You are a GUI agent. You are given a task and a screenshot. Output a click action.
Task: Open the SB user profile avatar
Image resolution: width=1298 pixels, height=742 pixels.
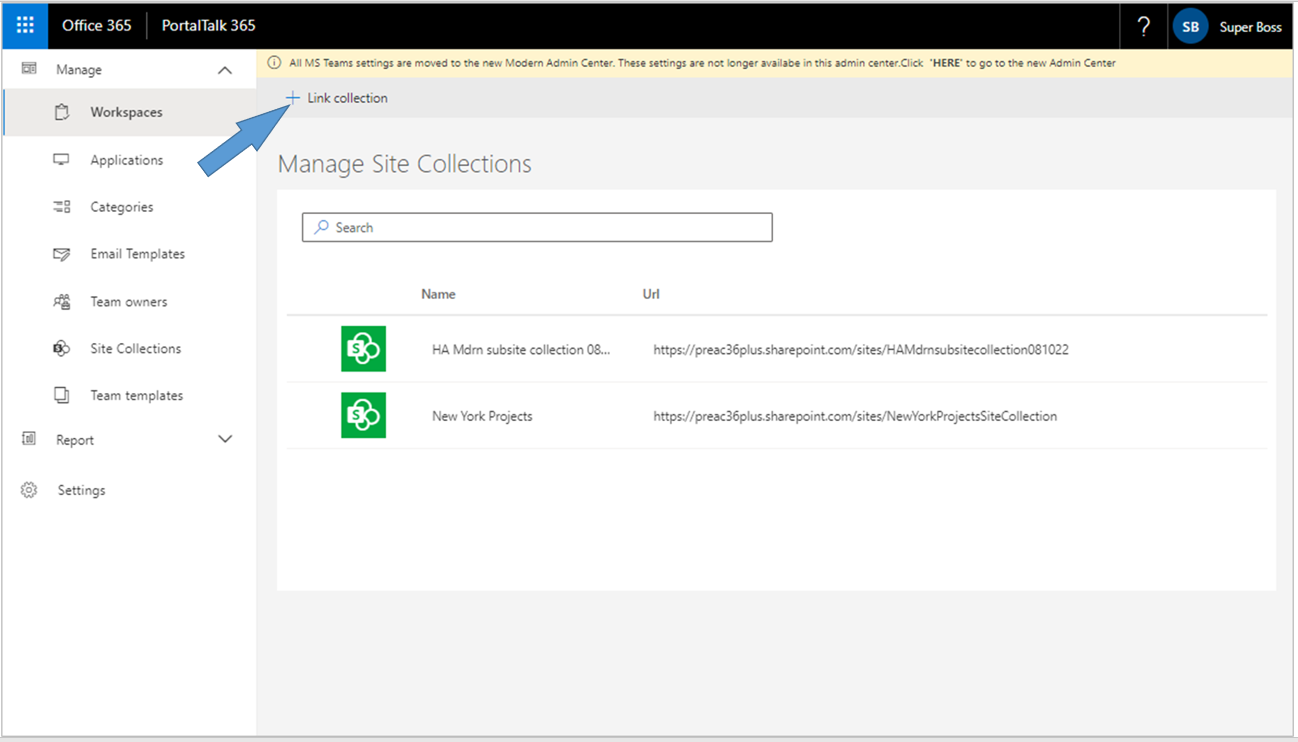coord(1190,27)
